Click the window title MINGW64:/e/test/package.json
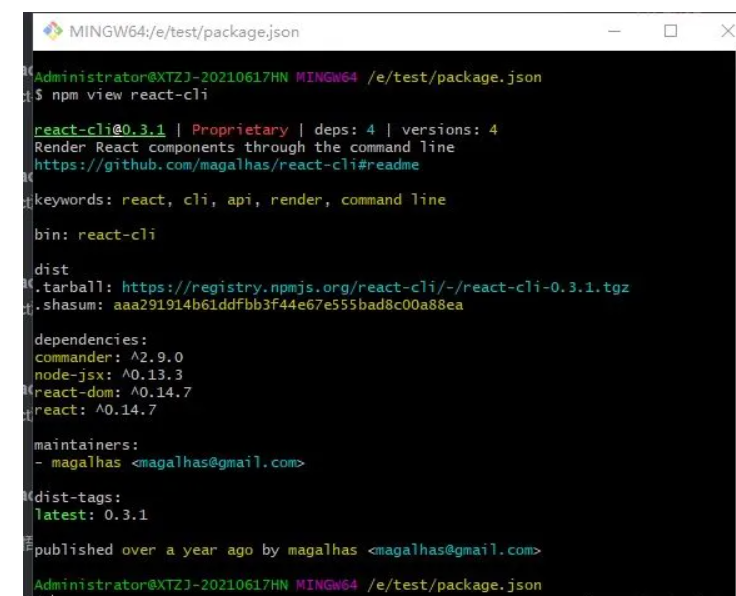The height and width of the screenshot is (596, 736). pos(184,32)
